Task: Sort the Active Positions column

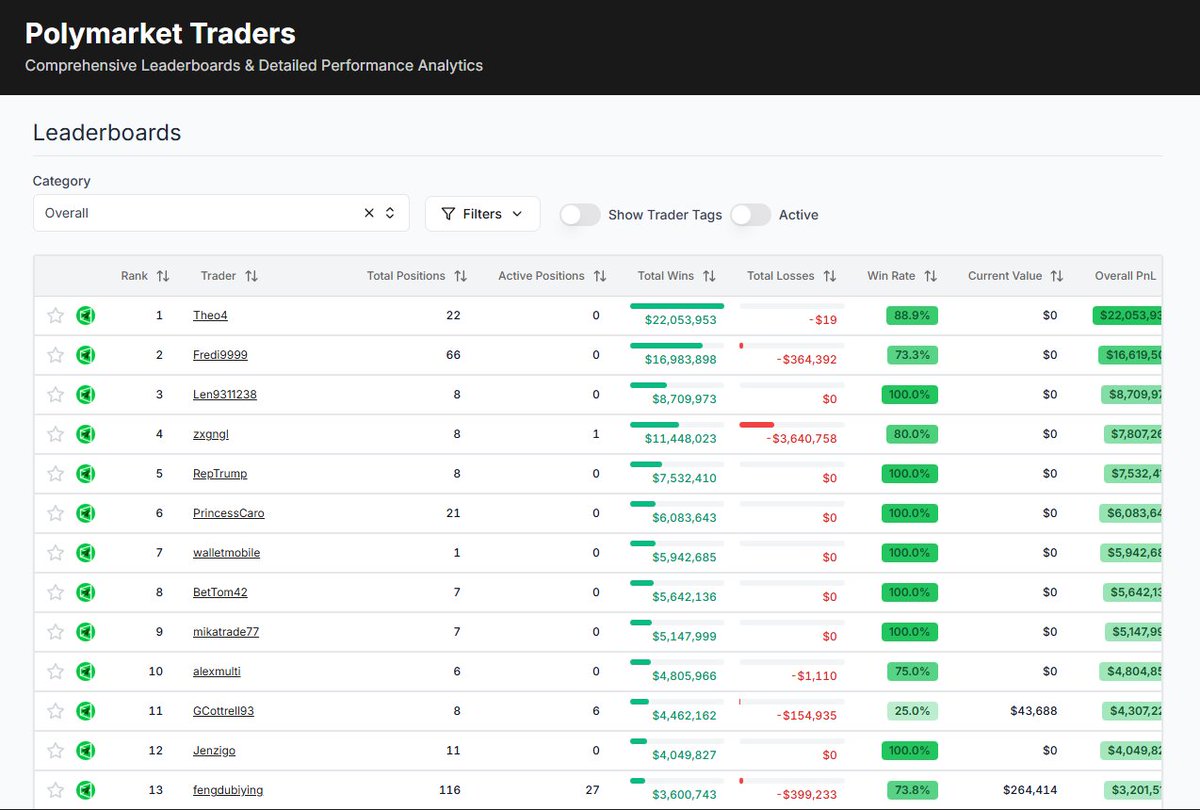Action: (599, 276)
